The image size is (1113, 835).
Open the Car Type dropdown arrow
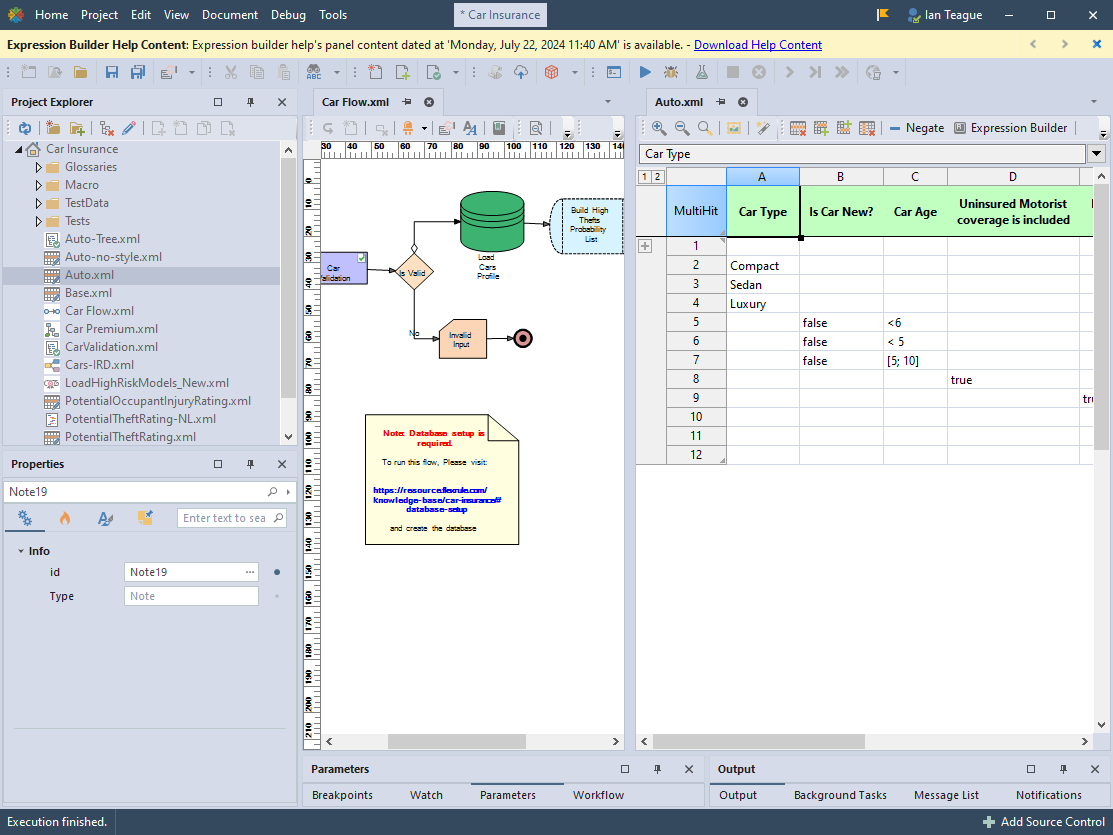[x=1096, y=153]
